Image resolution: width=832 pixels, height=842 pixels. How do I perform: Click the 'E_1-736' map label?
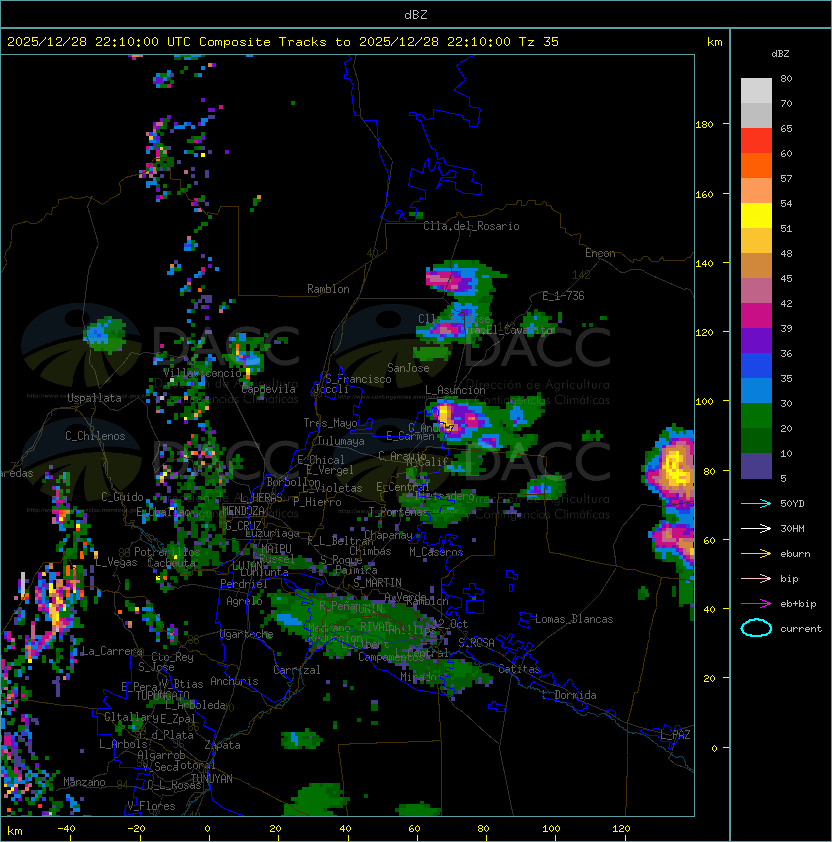[563, 296]
